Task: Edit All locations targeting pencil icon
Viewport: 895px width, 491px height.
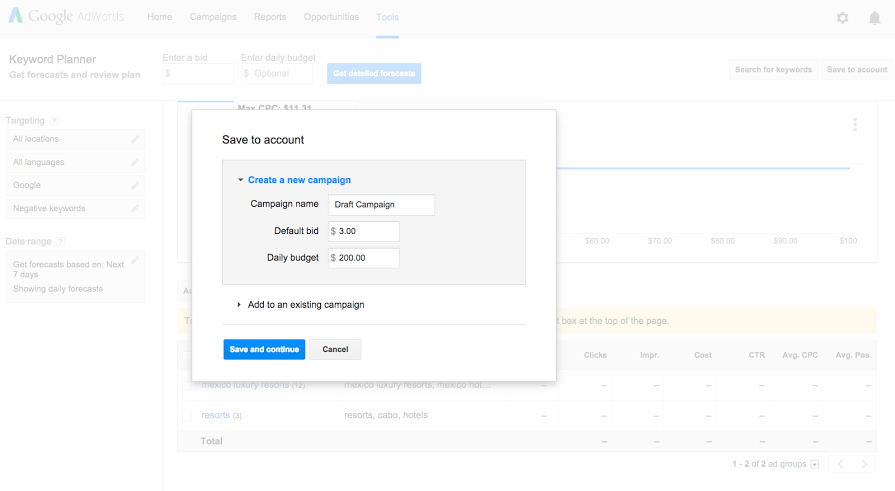Action: 135,139
